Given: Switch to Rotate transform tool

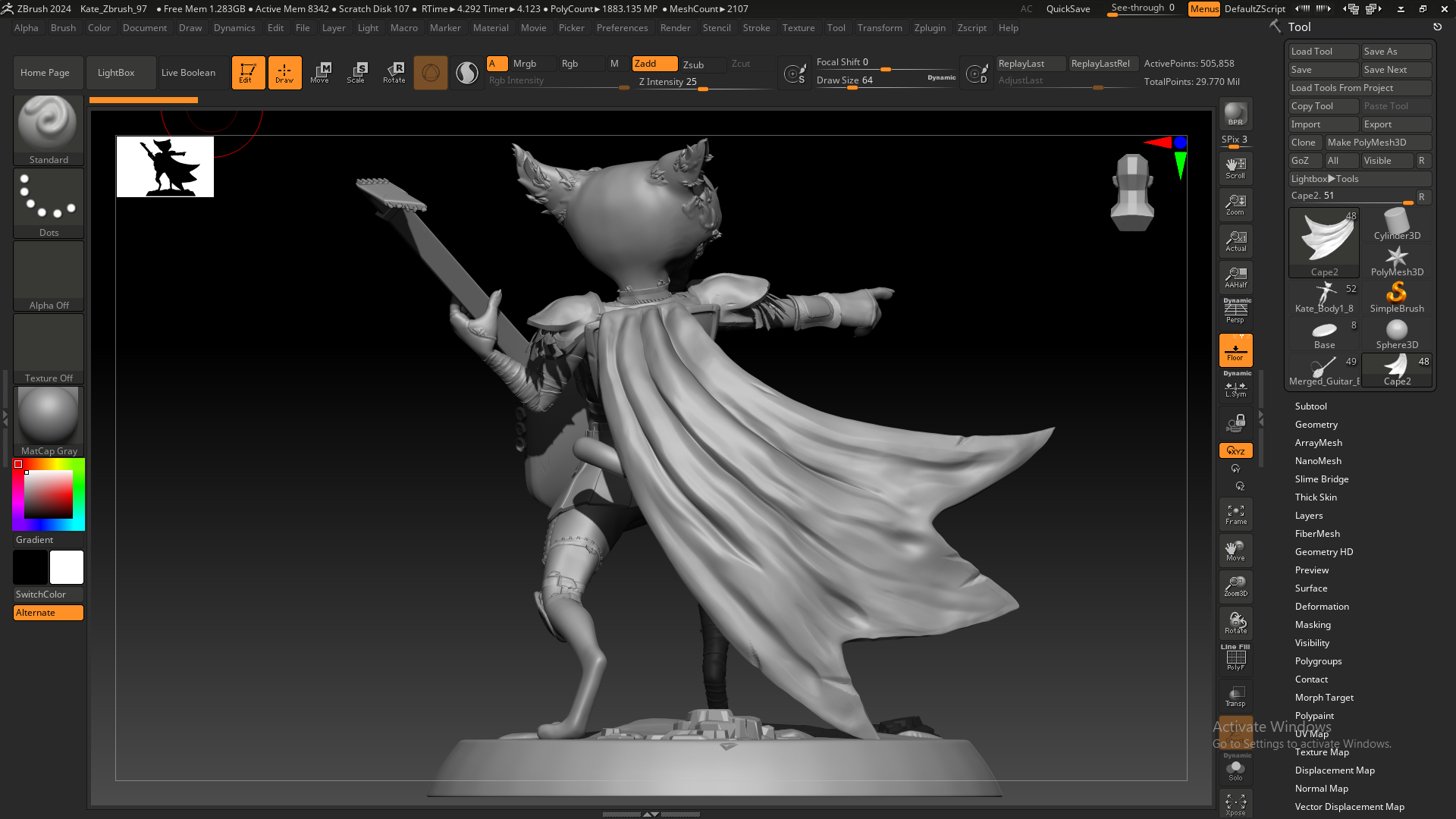Looking at the screenshot, I should click(x=394, y=73).
